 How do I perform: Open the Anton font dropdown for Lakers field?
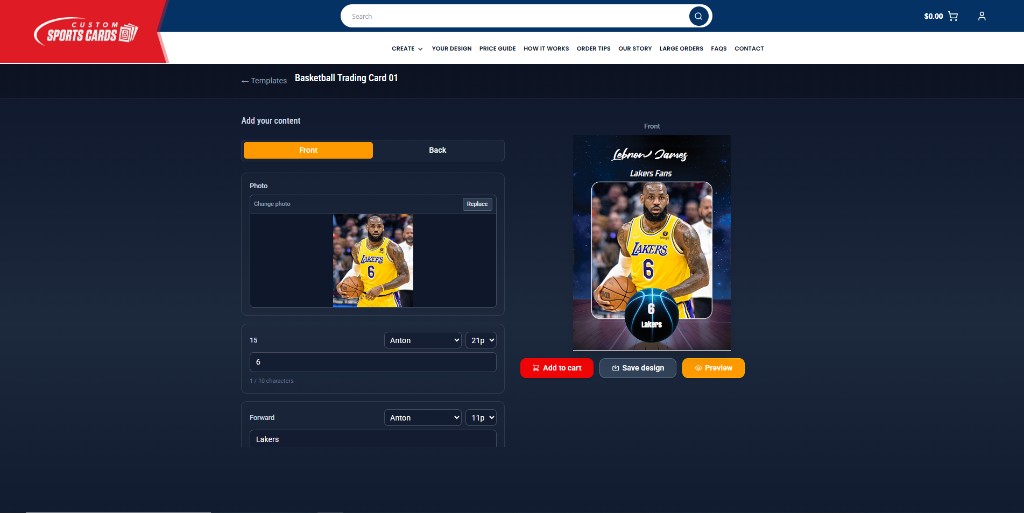tap(423, 418)
